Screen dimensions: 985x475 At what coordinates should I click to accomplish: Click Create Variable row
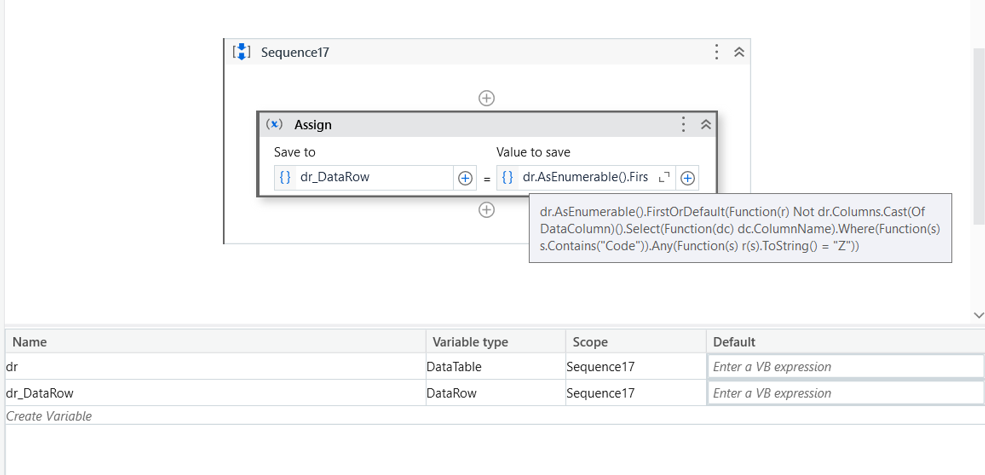(x=50, y=416)
